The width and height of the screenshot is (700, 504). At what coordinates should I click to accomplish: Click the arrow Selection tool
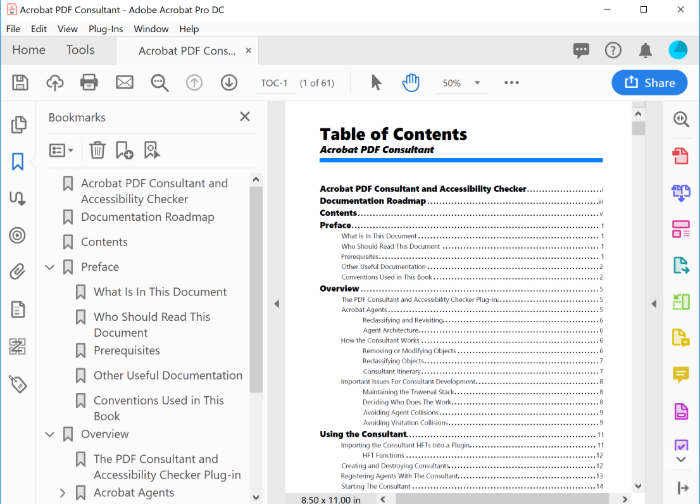pos(376,82)
